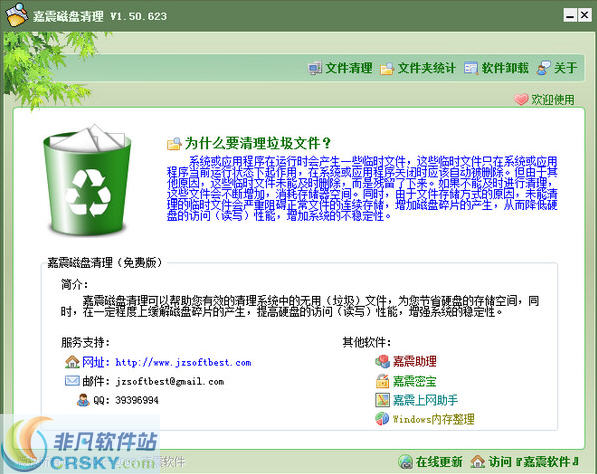Click the jzsoftbest@gmail.com email address
597x474 pixels.
point(170,381)
